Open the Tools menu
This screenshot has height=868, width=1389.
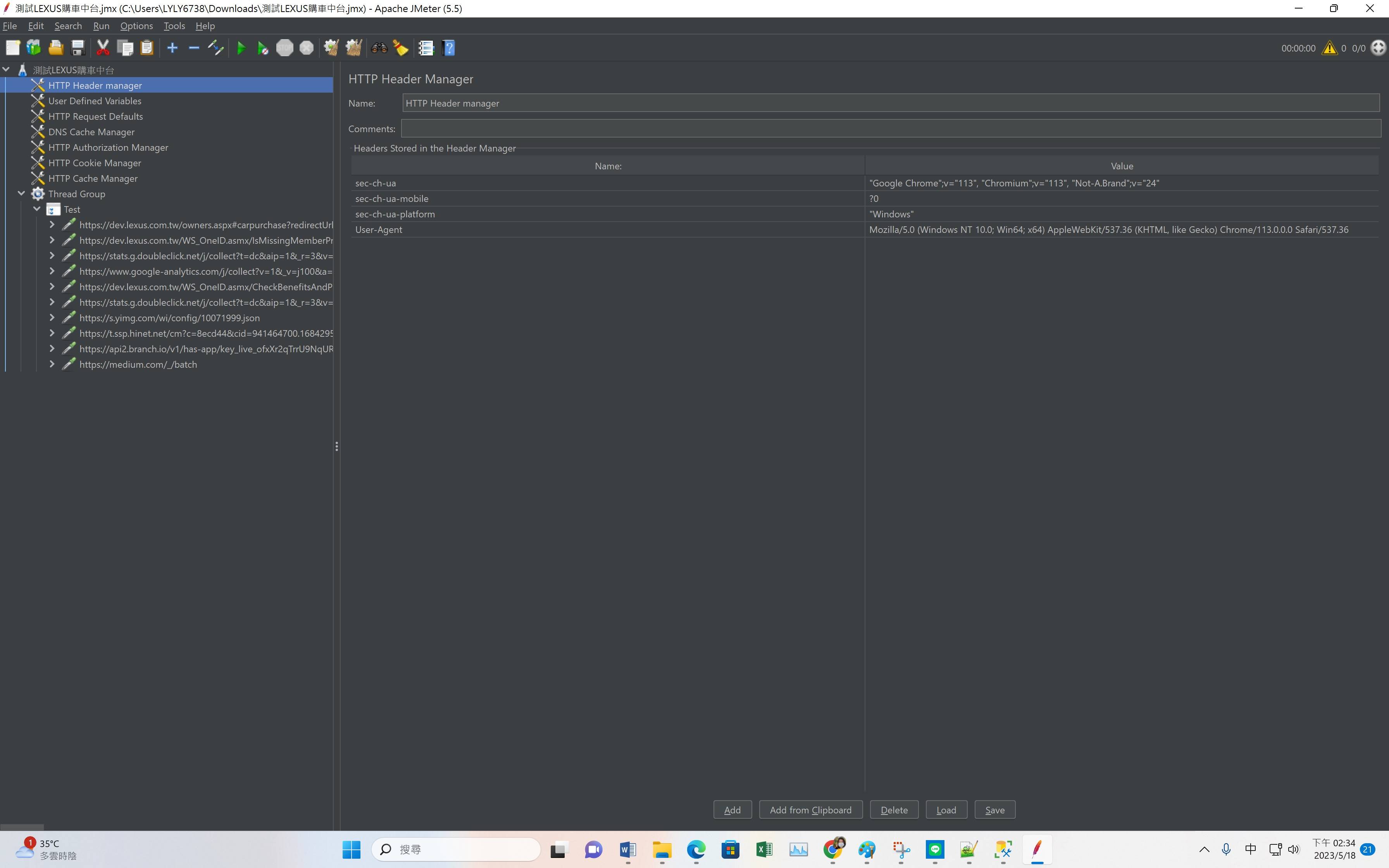click(x=174, y=26)
